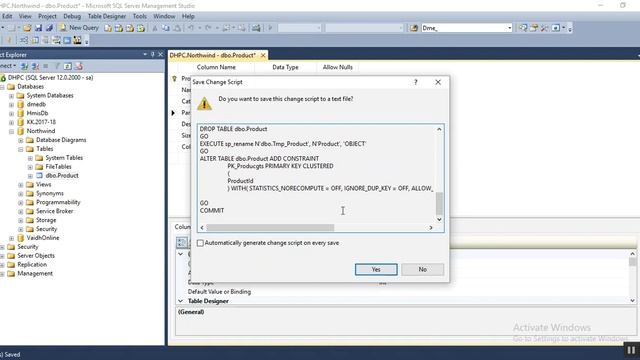Open the Table Designer menu
640x360 pixels.
coord(107,16)
